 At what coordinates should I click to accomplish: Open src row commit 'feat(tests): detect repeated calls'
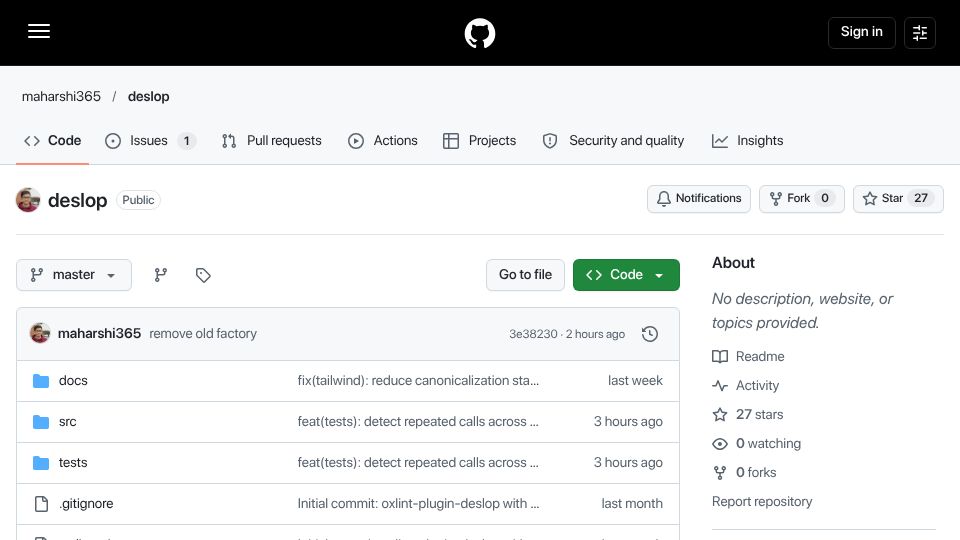(x=418, y=422)
